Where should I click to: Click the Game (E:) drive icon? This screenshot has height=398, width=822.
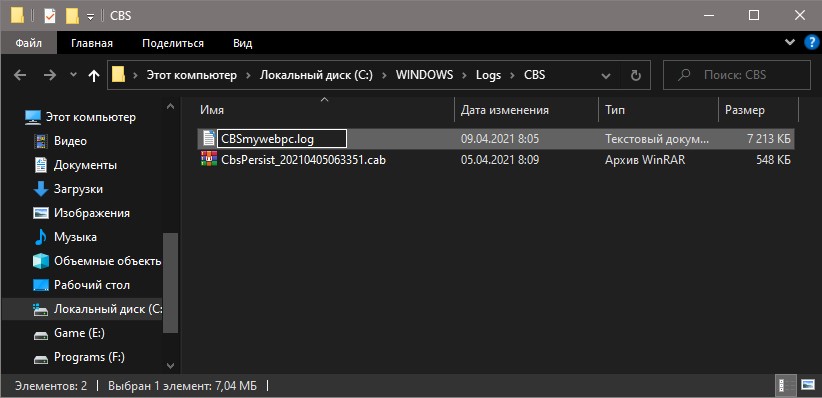40,334
